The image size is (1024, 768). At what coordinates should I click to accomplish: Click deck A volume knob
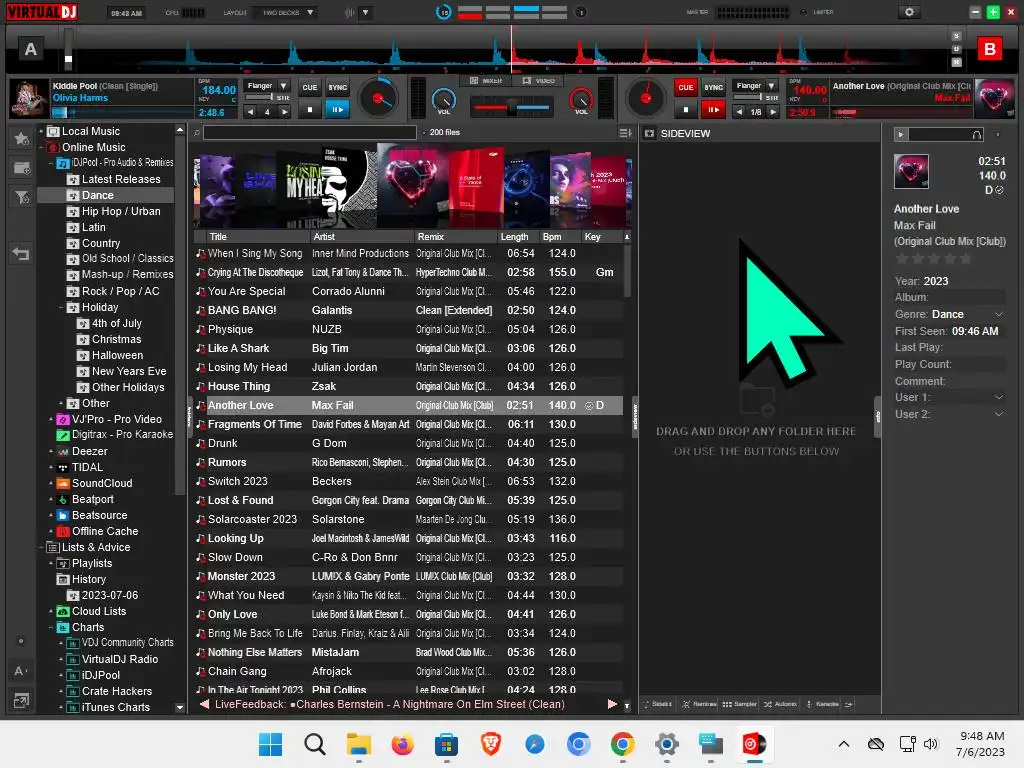point(444,99)
